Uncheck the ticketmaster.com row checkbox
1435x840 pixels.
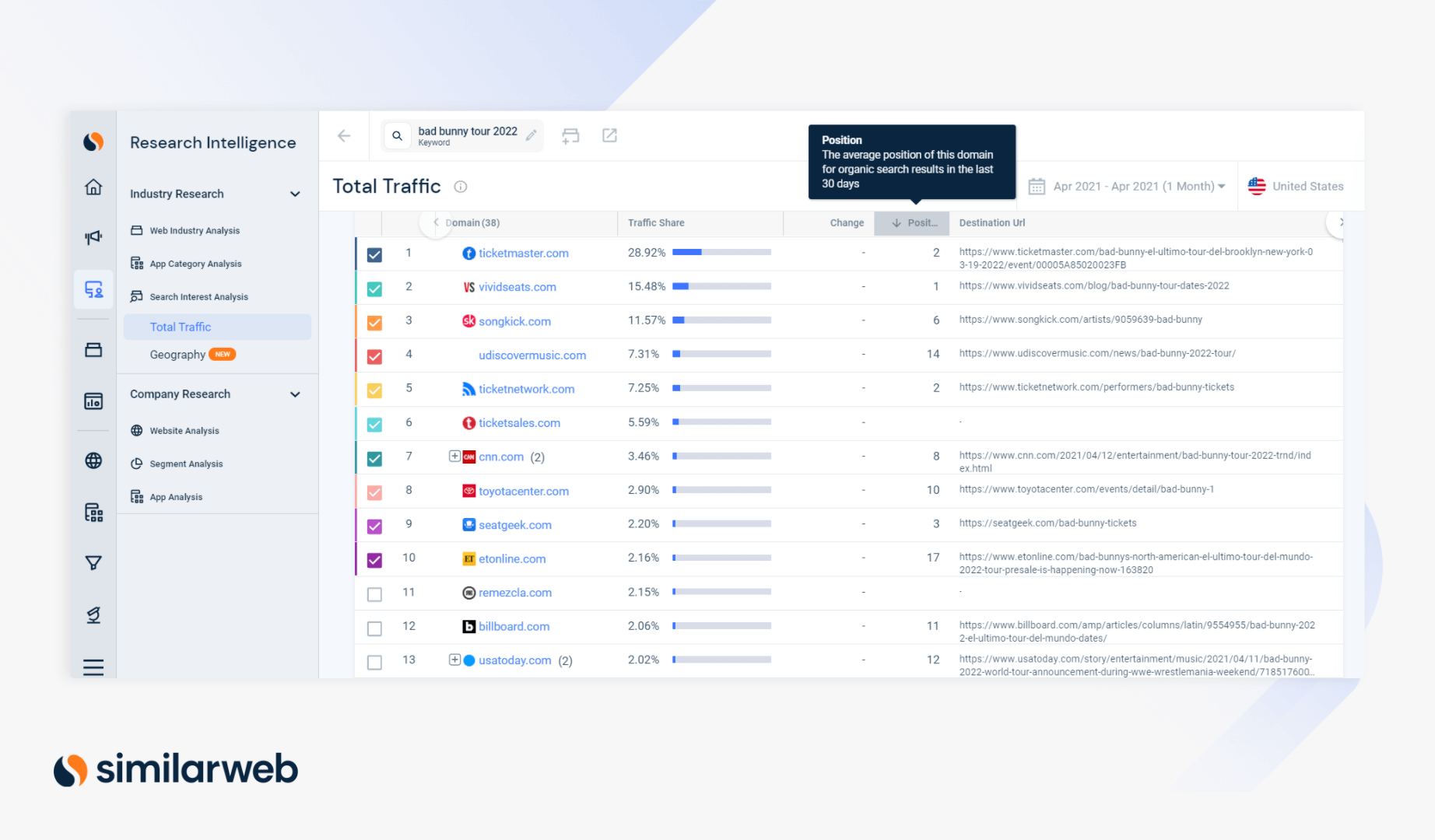click(374, 254)
